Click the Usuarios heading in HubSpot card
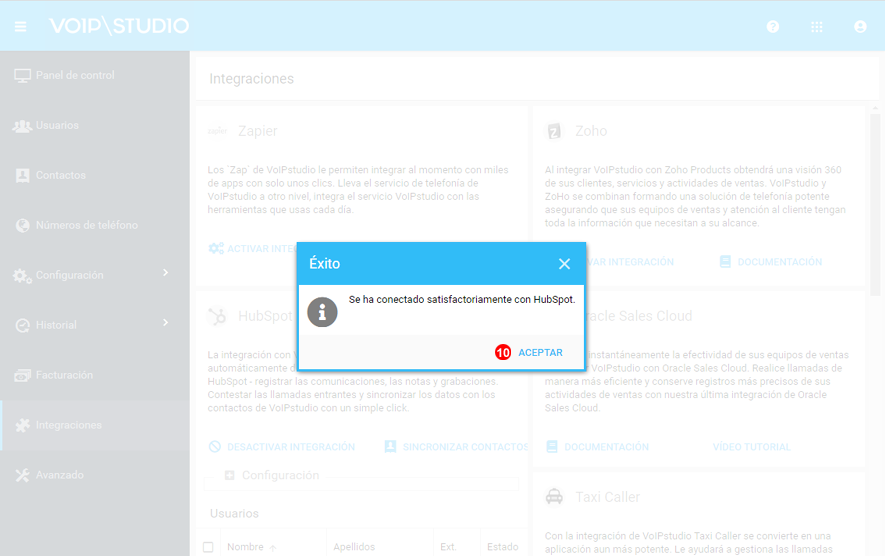The height and width of the screenshot is (556, 886). coord(234,514)
